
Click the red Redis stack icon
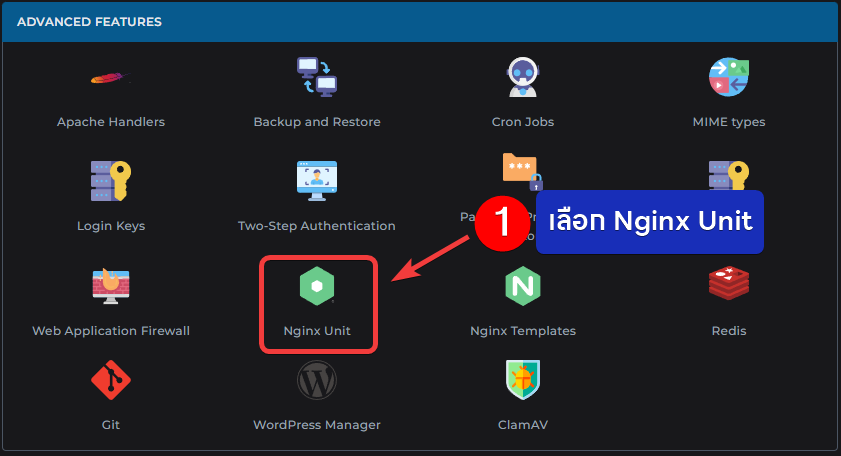pos(729,283)
